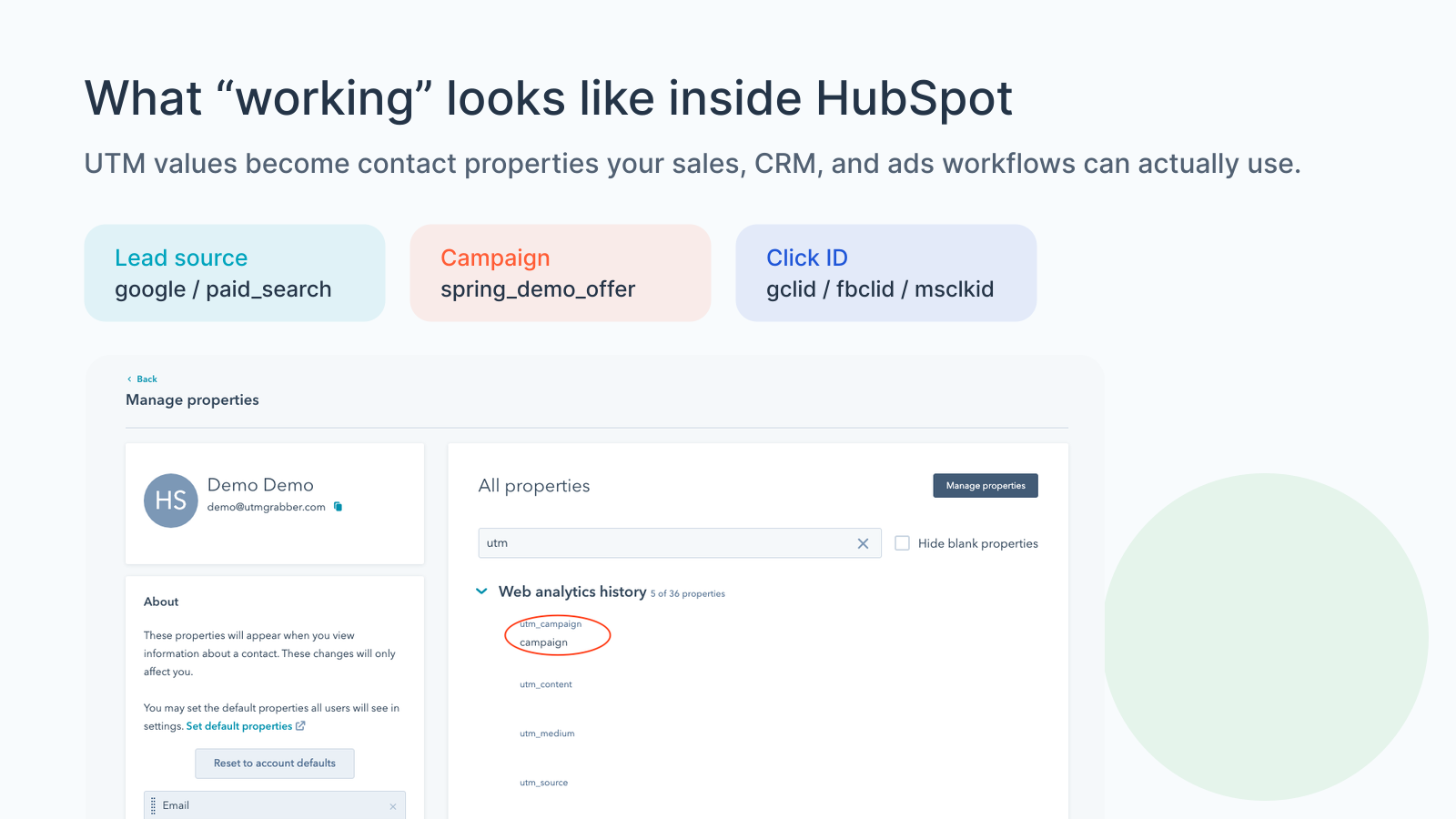Click the blue Manage properties button
Image resolution: width=1456 pixels, height=819 pixels.
click(x=986, y=486)
